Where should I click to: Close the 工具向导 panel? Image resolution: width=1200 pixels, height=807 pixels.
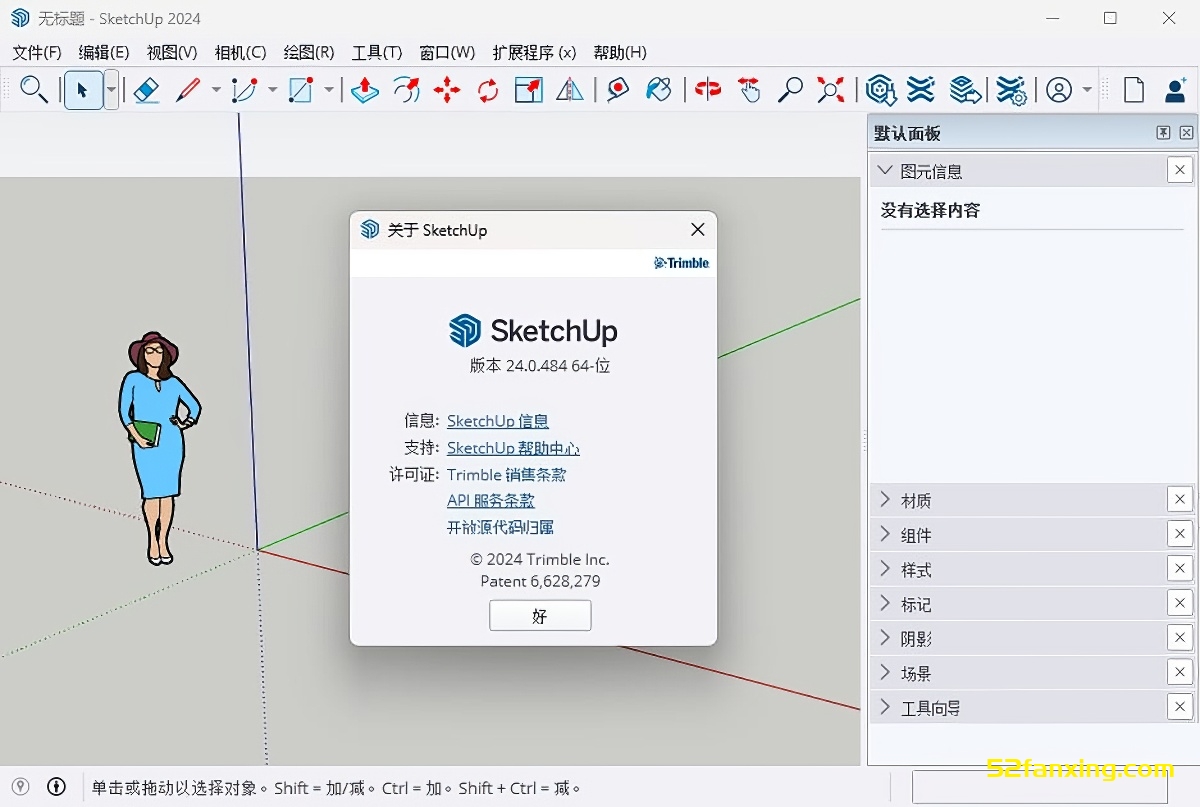[x=1180, y=707]
